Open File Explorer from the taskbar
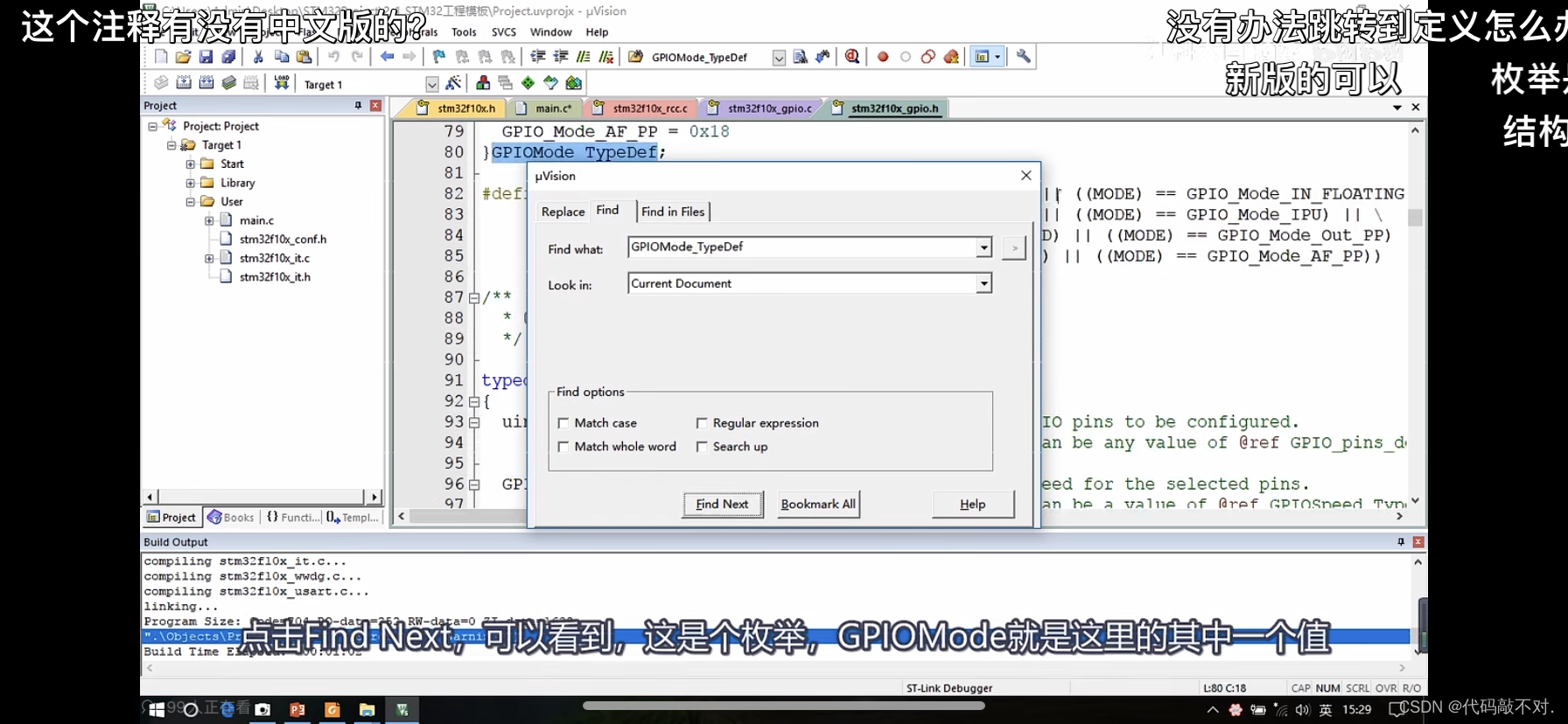Screen dimensions: 1568x724 367,710
